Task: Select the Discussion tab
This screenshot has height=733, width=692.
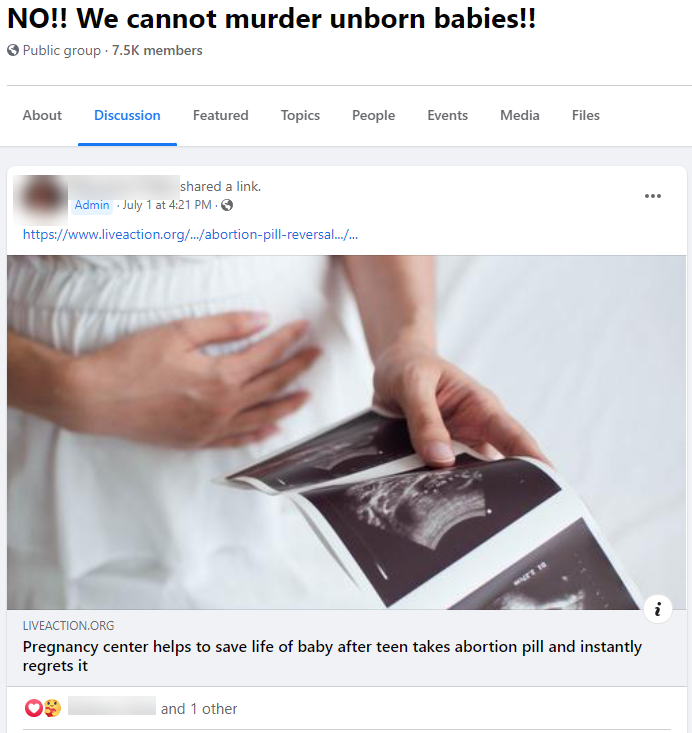Action: (x=127, y=115)
